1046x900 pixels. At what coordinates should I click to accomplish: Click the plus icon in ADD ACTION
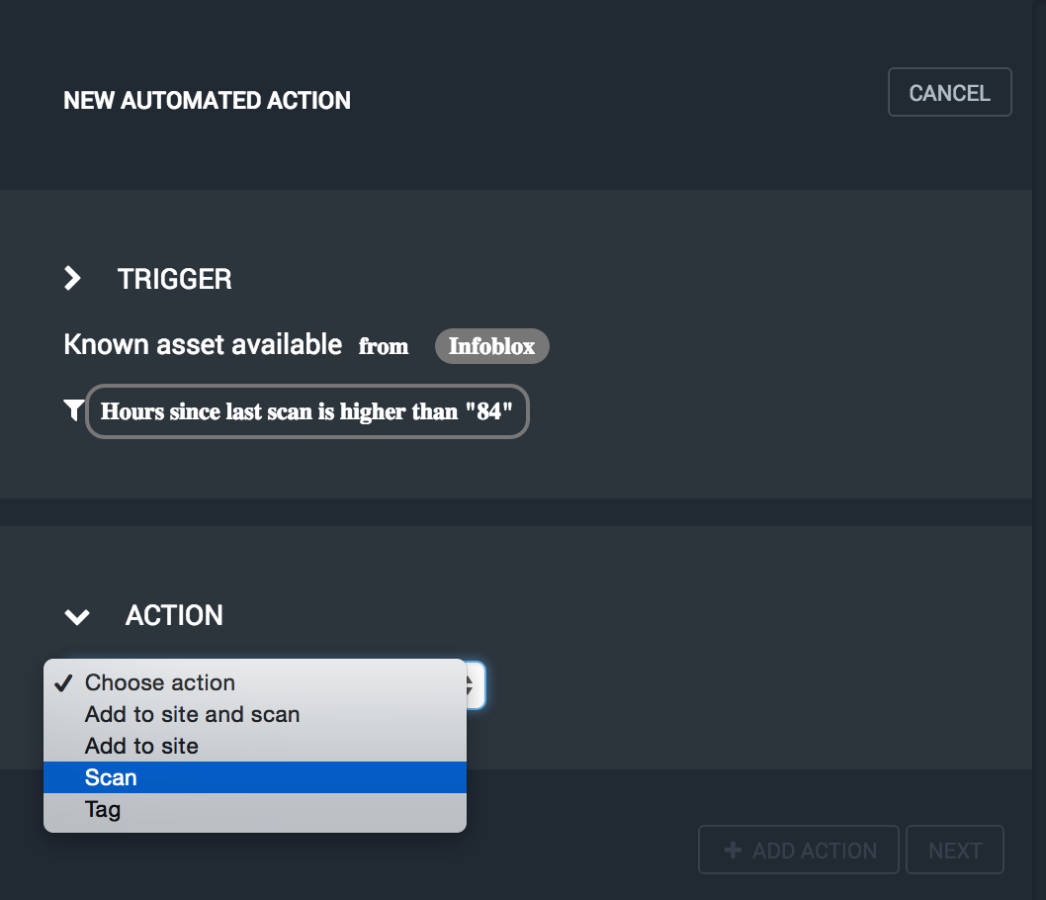(732, 850)
